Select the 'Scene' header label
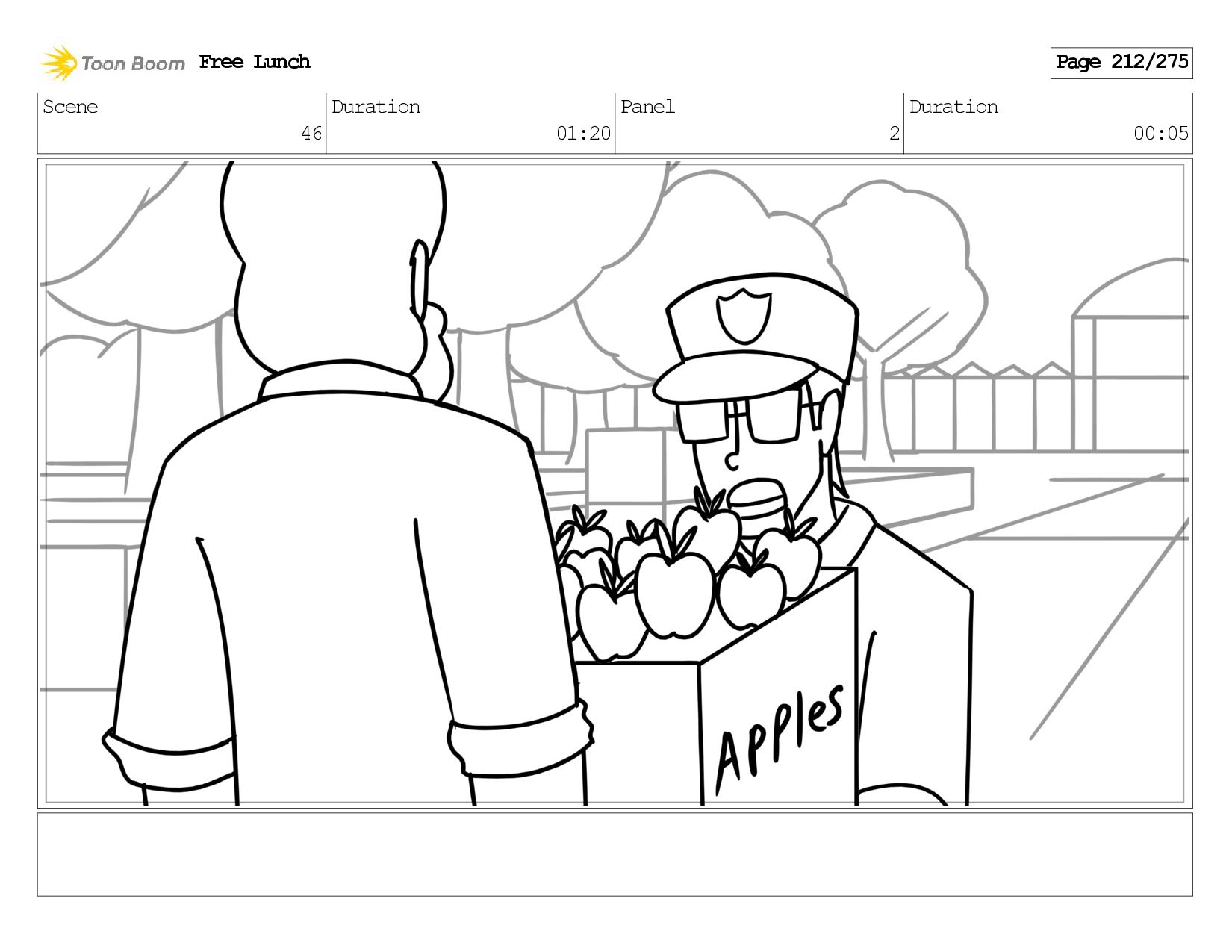1232x952 pixels. click(x=70, y=107)
